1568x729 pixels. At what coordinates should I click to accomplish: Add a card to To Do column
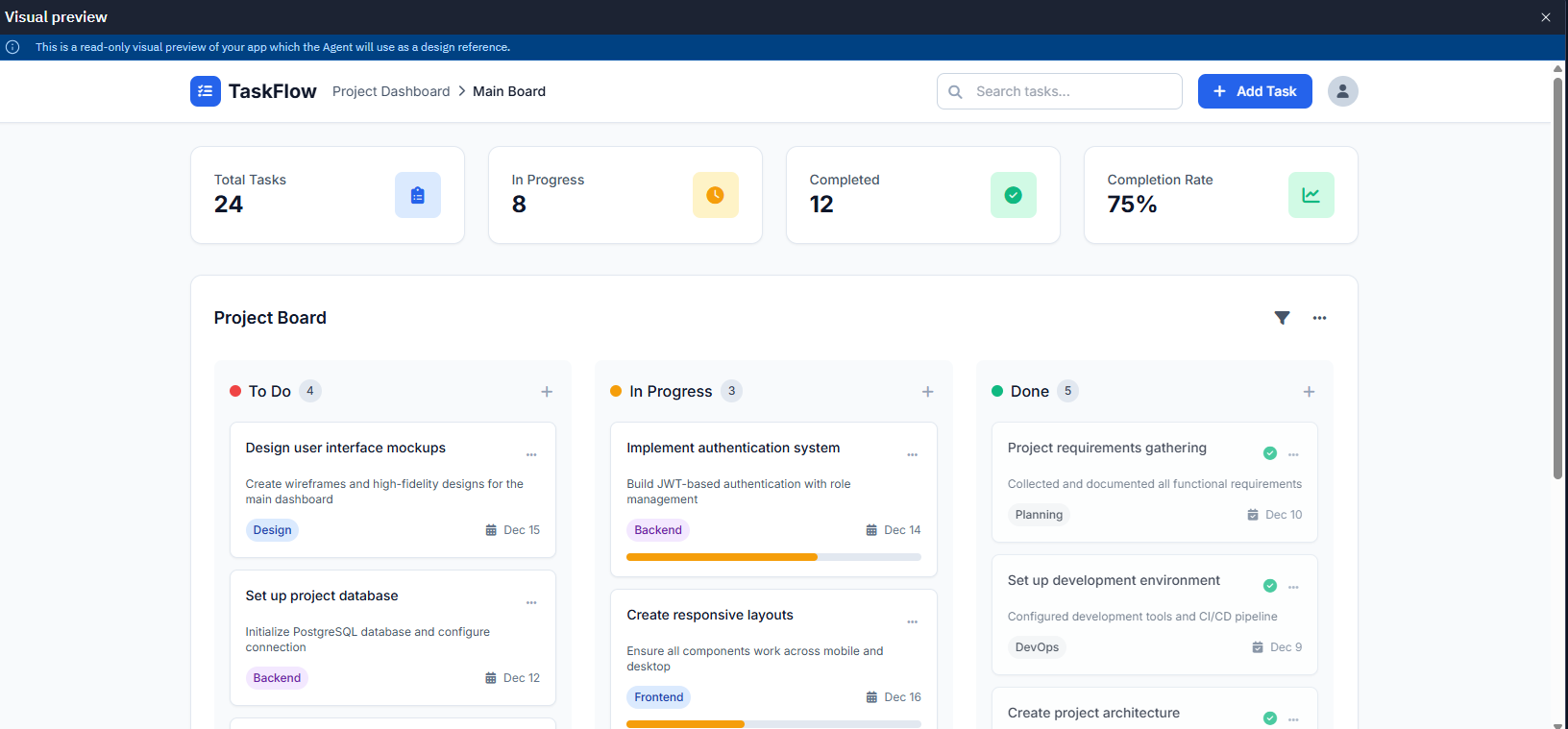[547, 392]
